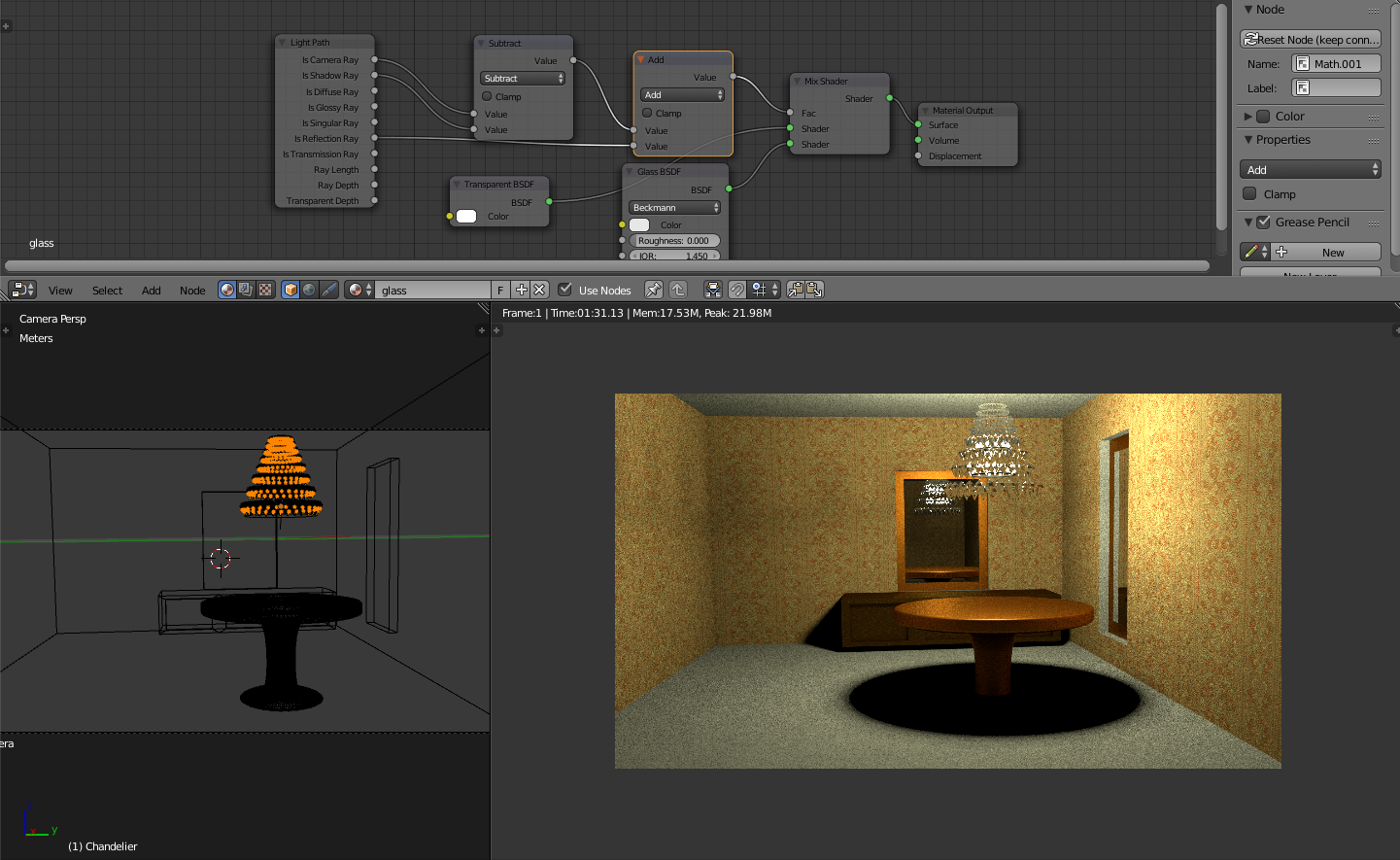1400x860 pixels.
Task: Toggle custom Color checkbox in sidebar
Action: 1263,117
